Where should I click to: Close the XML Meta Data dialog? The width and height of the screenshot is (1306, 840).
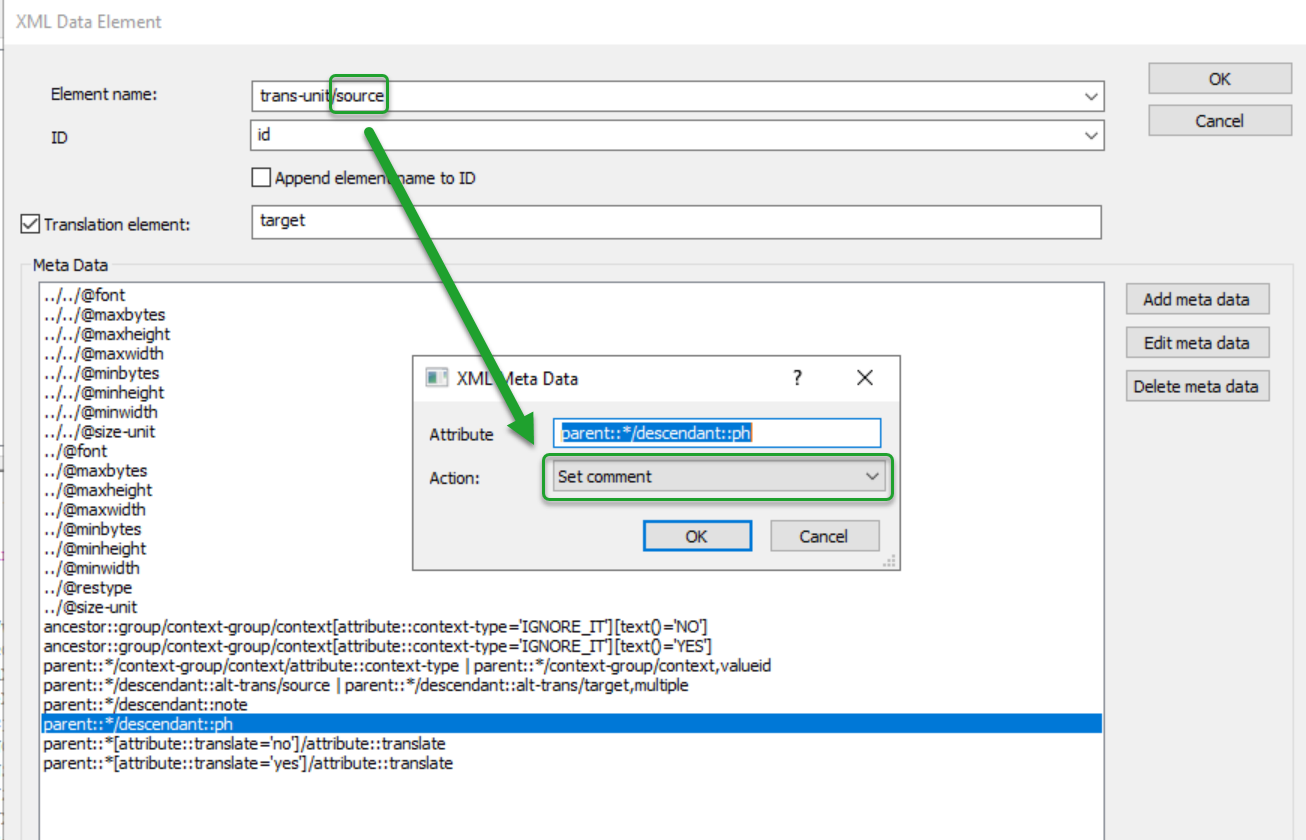864,378
